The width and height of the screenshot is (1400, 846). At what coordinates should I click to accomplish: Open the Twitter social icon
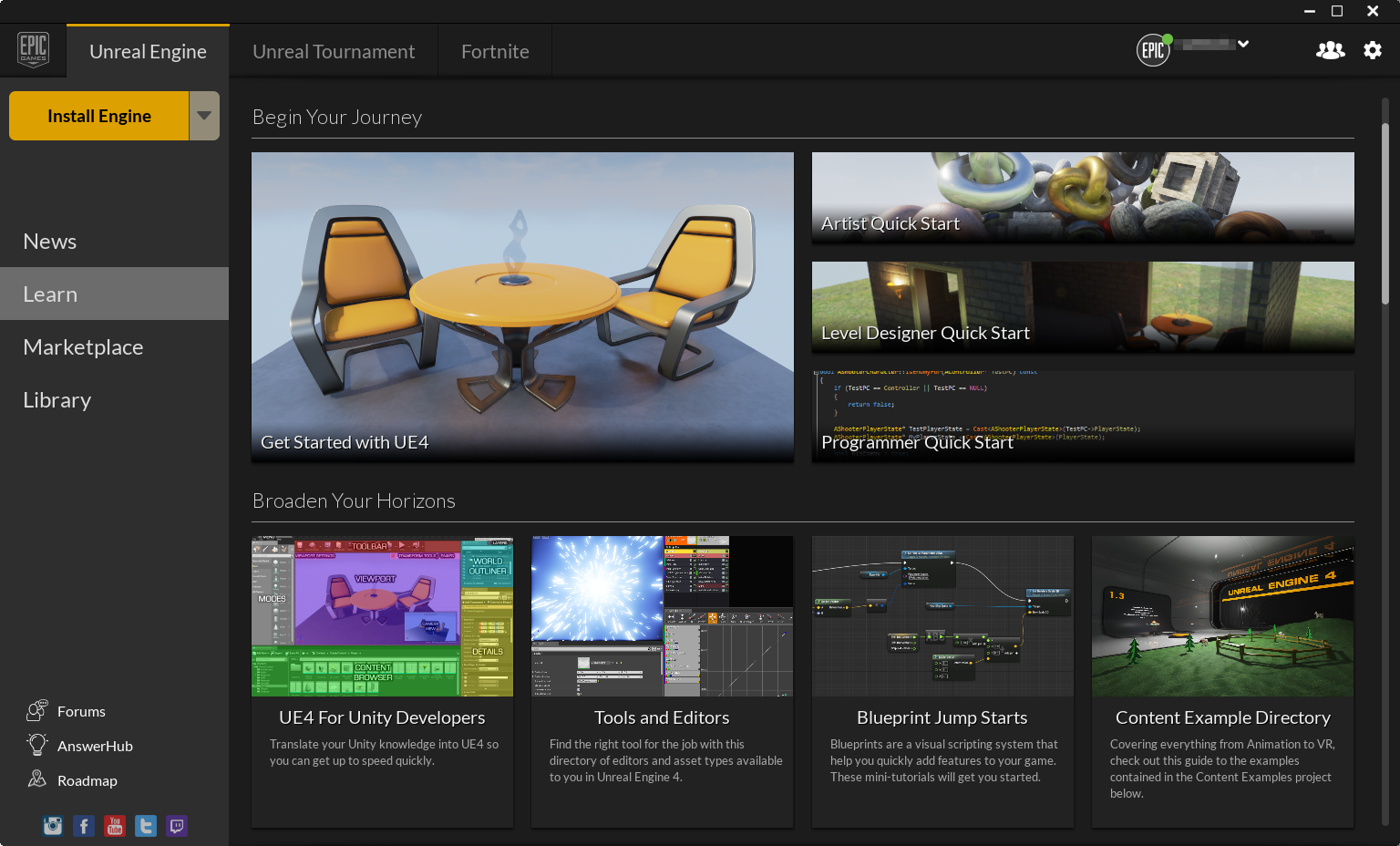(146, 826)
